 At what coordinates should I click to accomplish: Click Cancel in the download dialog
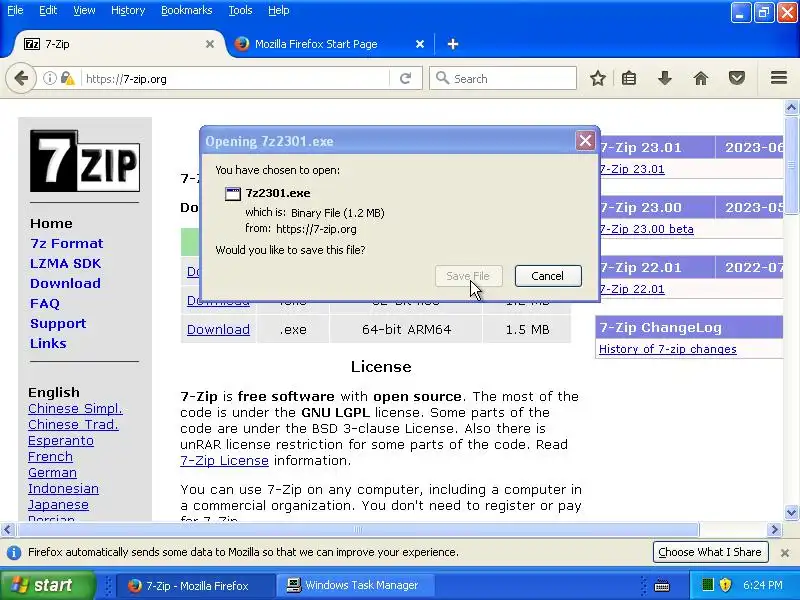pyautogui.click(x=547, y=276)
